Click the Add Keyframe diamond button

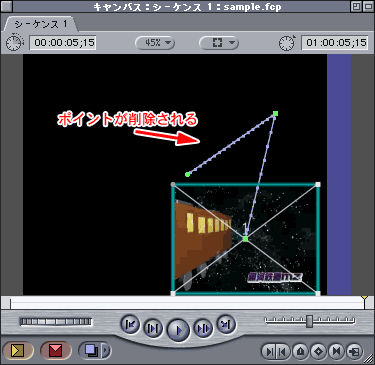[318, 351]
